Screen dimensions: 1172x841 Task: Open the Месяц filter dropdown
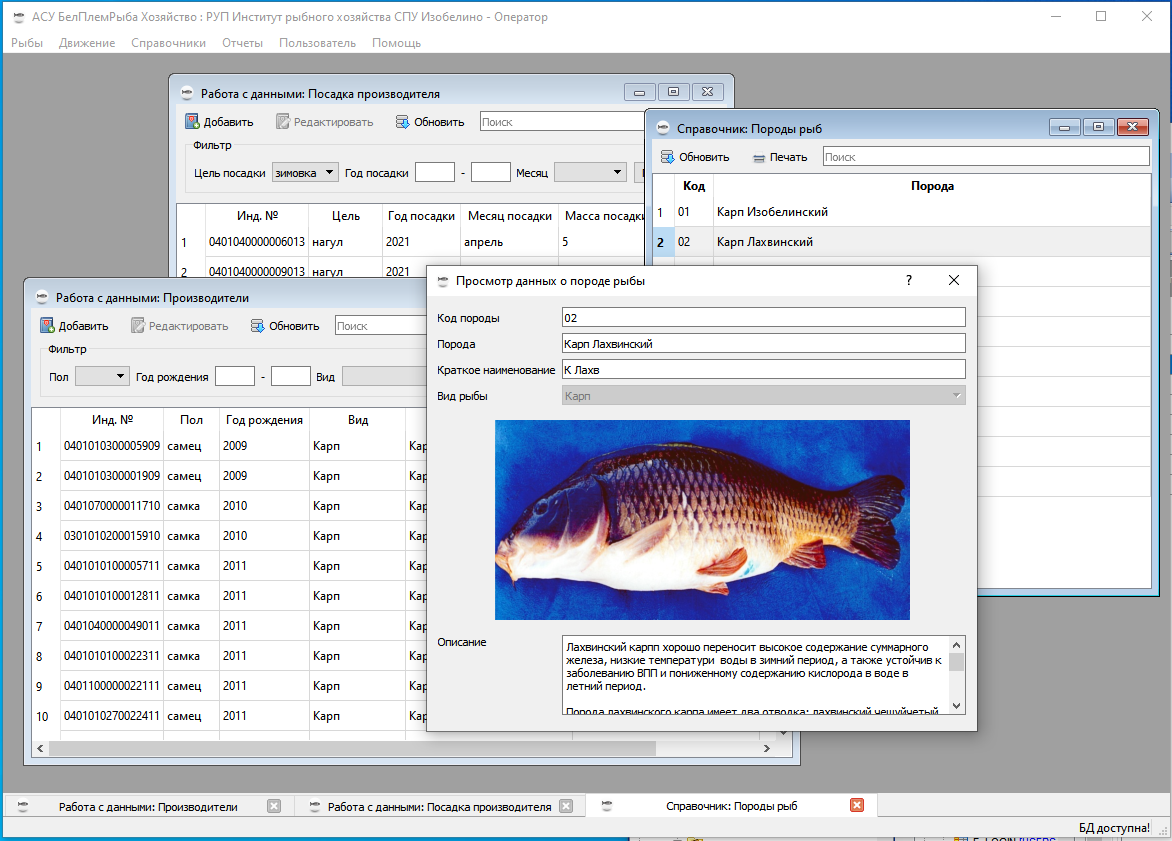590,173
